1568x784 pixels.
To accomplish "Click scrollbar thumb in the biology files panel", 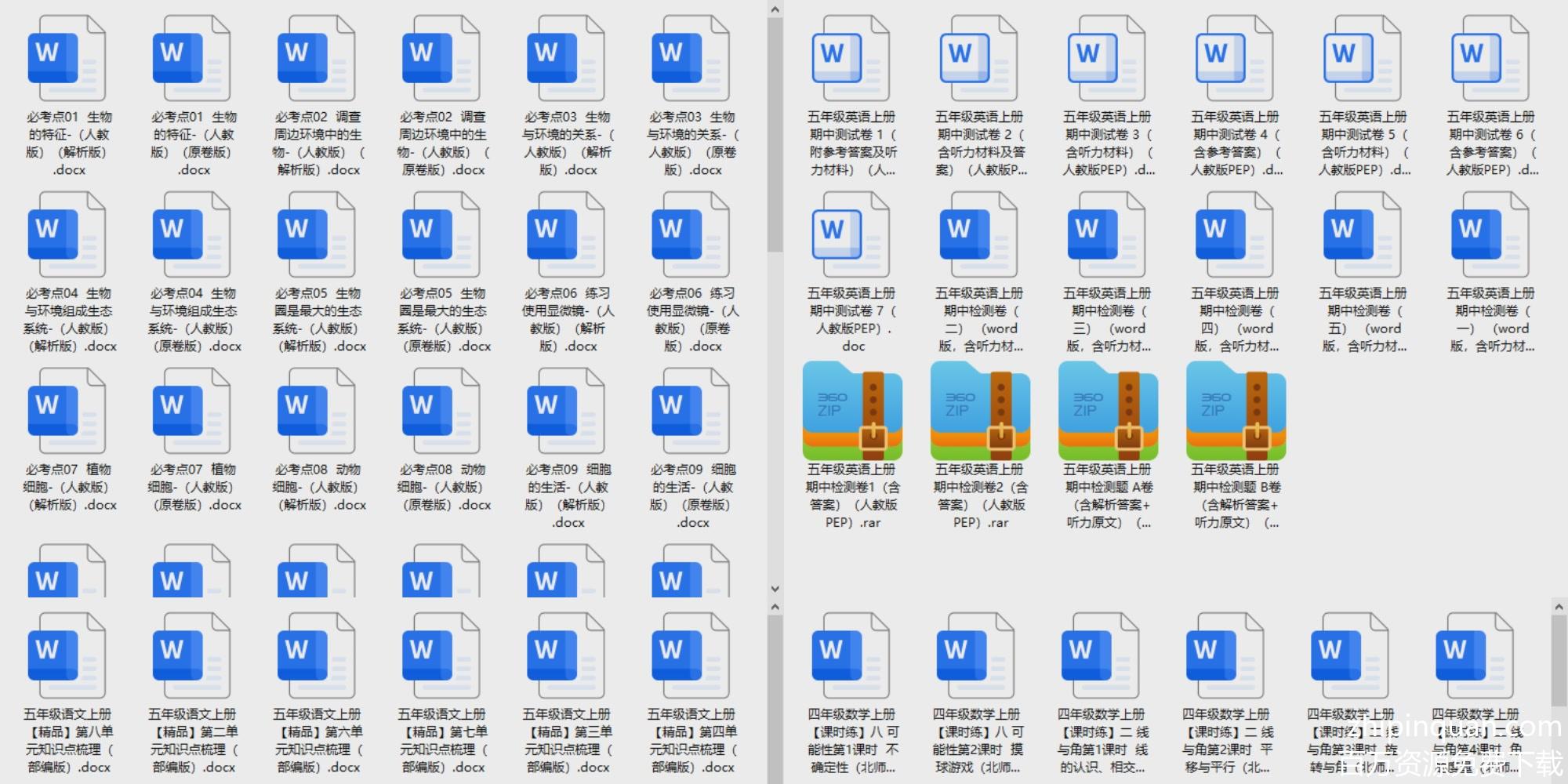I will click(775, 133).
